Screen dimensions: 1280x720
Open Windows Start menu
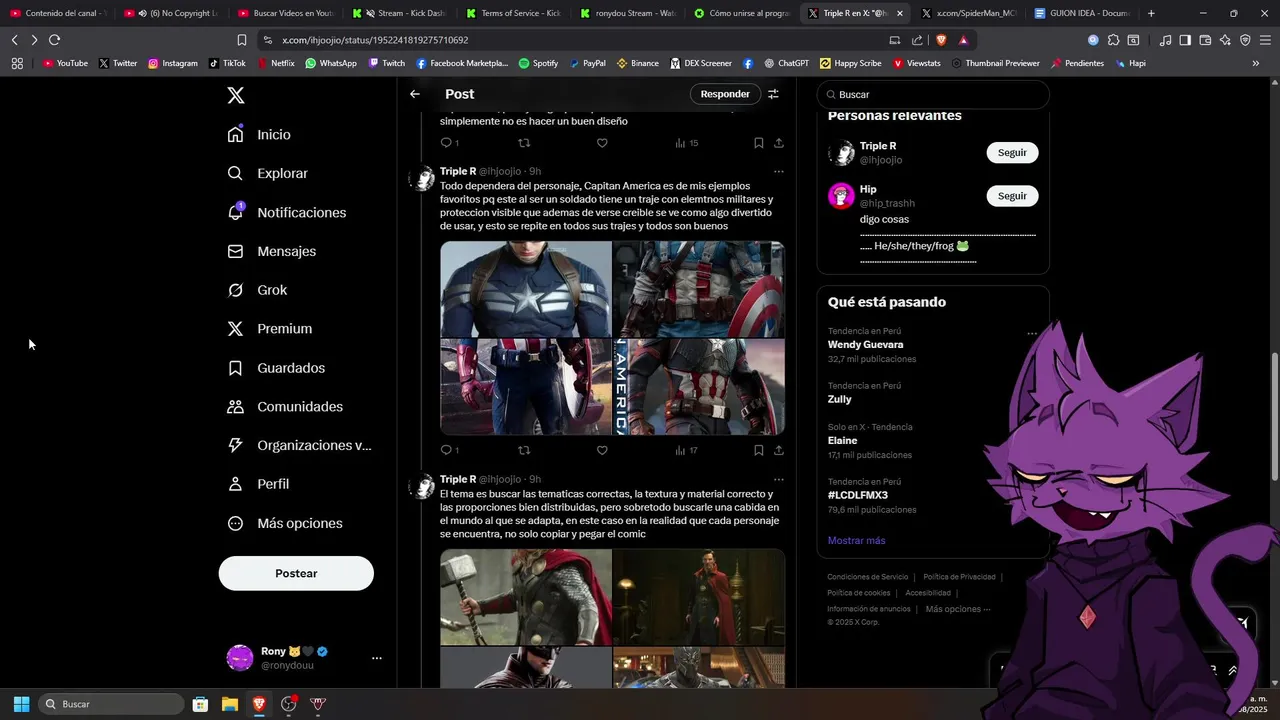point(21,704)
